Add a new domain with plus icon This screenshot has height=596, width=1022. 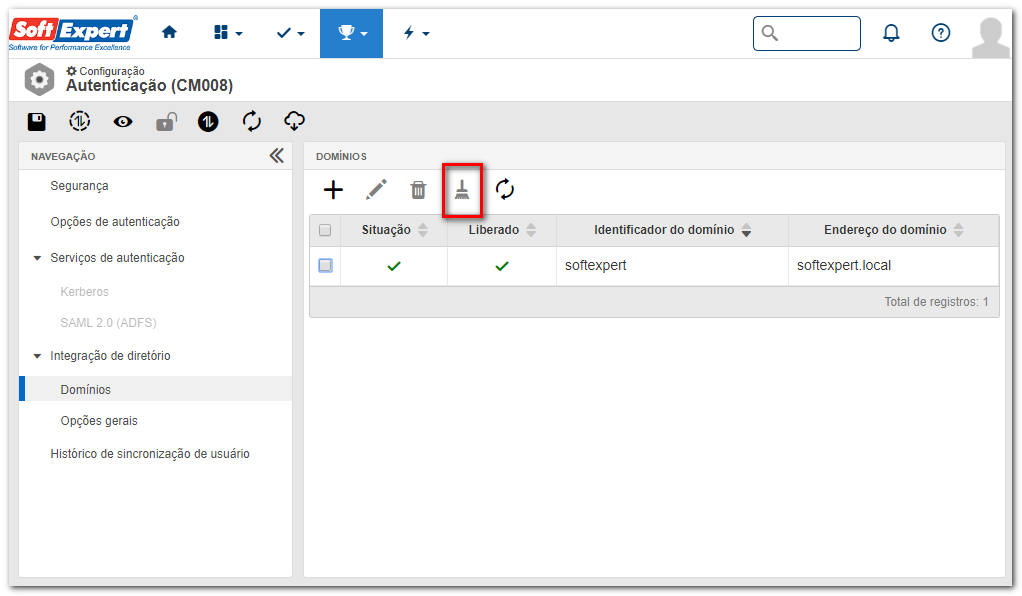tap(333, 190)
